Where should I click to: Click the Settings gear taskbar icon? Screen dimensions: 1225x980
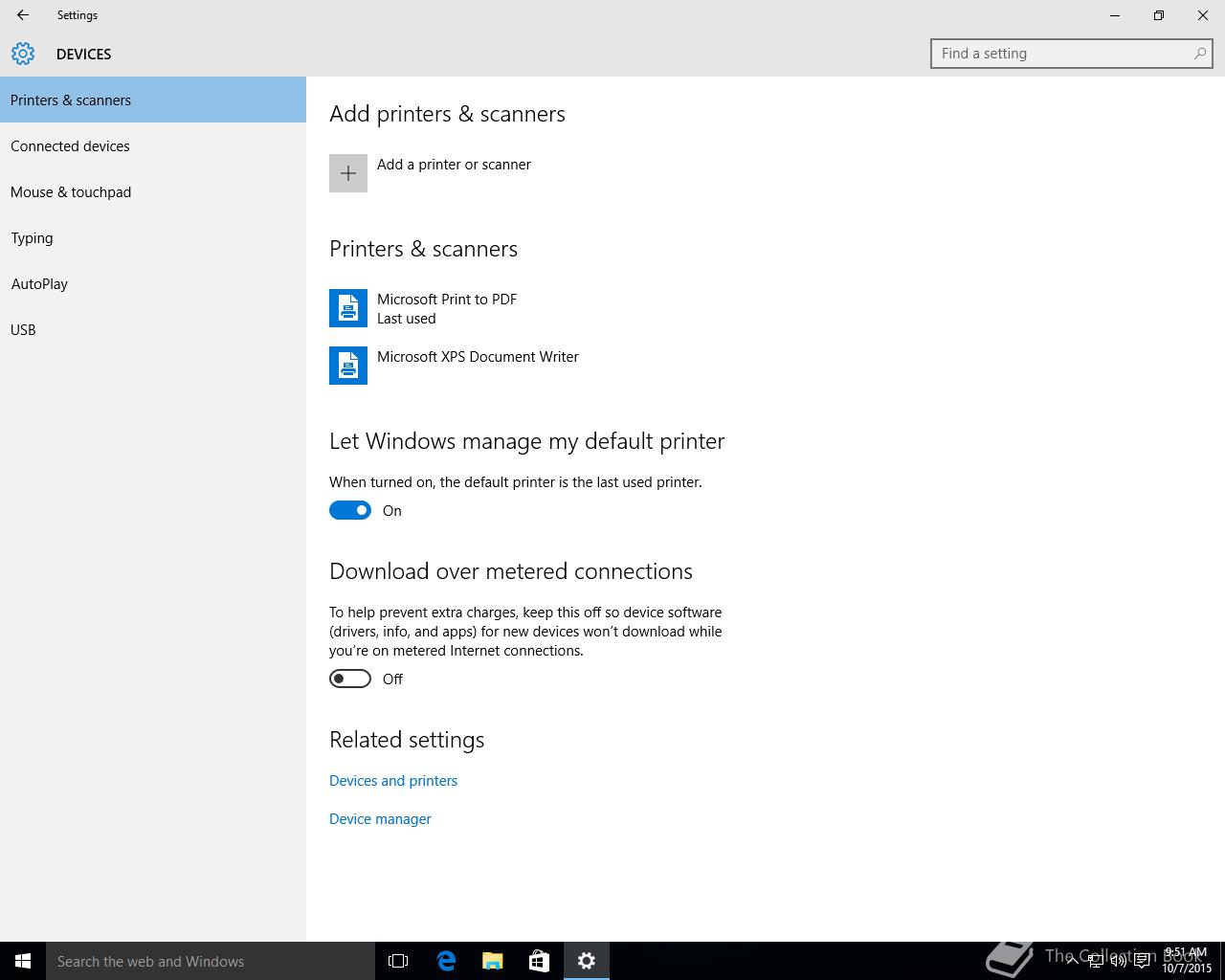pyautogui.click(x=587, y=961)
